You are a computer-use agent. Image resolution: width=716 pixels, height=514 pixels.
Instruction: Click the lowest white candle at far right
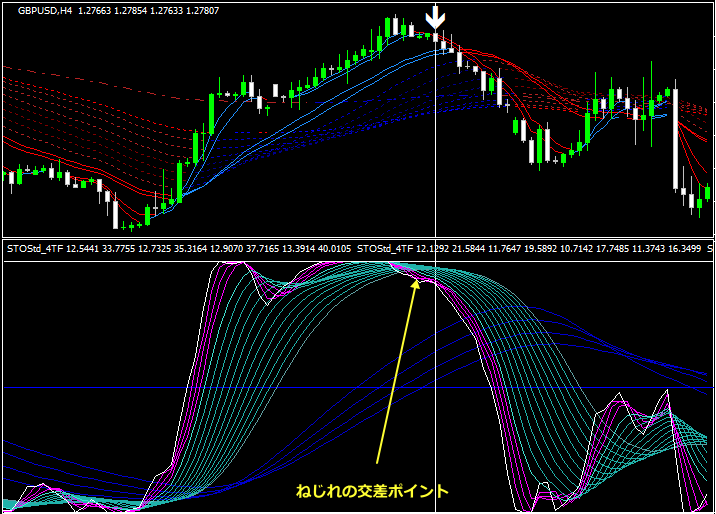tap(694, 203)
